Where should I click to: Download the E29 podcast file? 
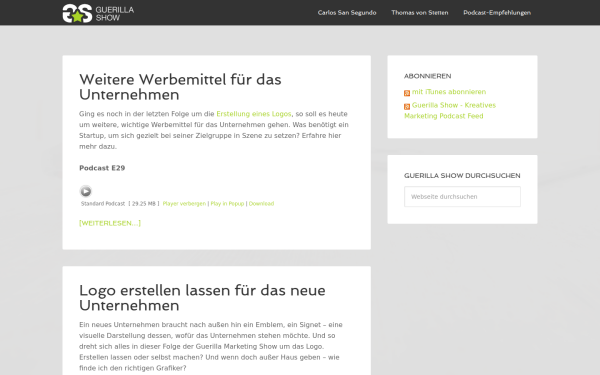tap(261, 204)
